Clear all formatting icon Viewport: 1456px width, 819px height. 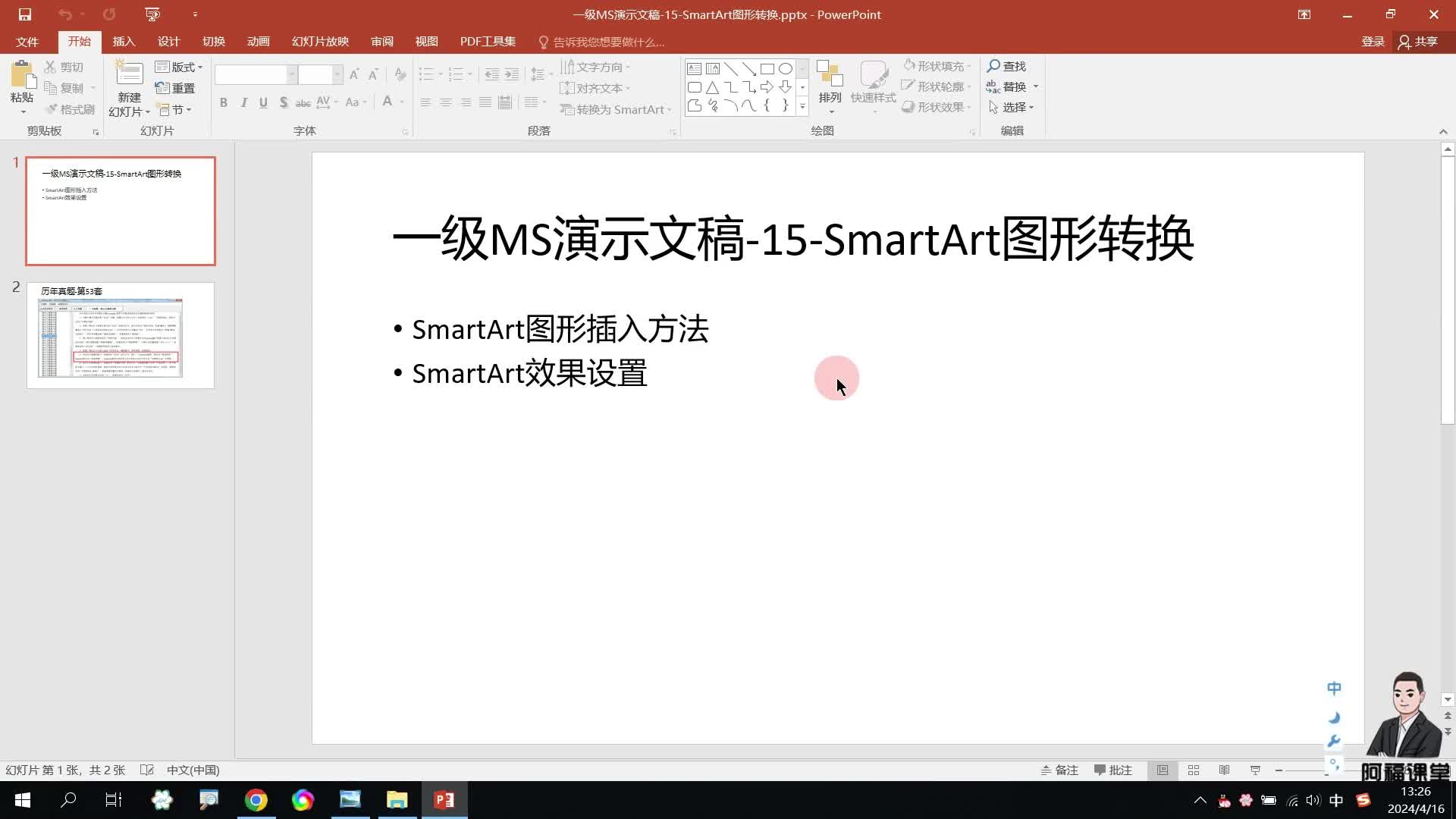click(400, 74)
